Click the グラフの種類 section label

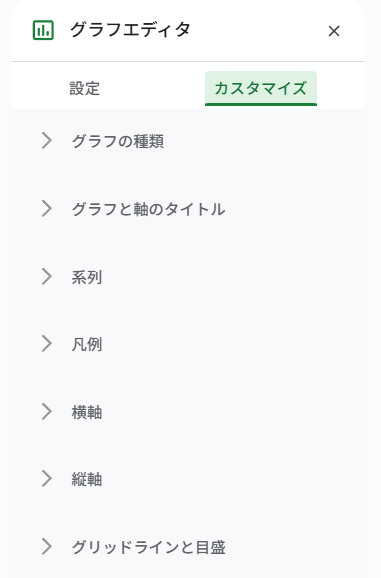[x=118, y=141]
